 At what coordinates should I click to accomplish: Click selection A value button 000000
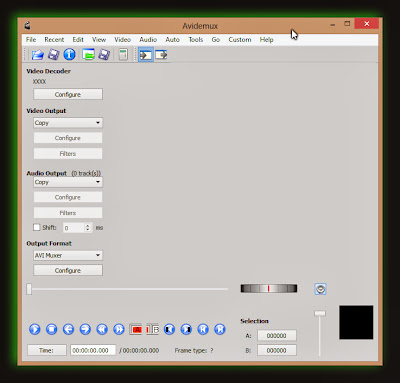tap(277, 336)
